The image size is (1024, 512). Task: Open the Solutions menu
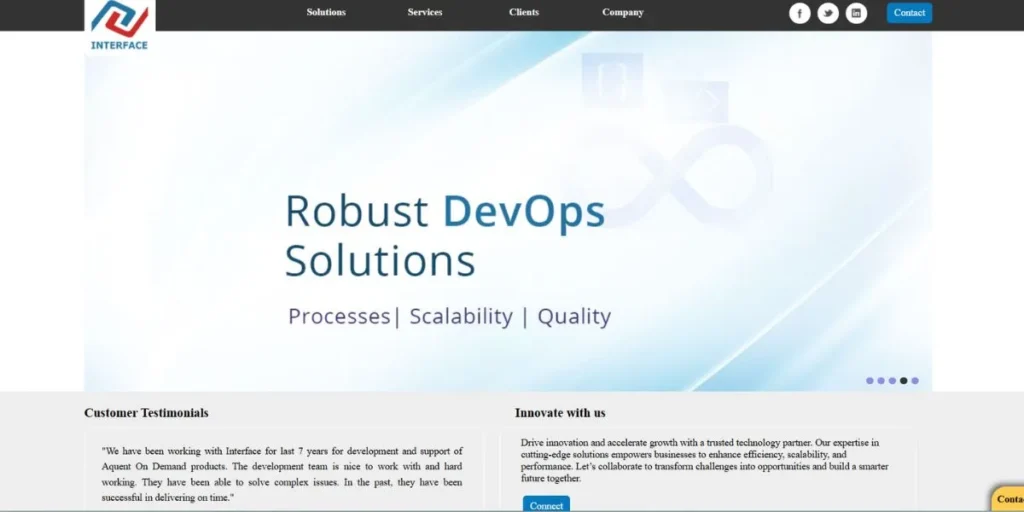(x=326, y=12)
